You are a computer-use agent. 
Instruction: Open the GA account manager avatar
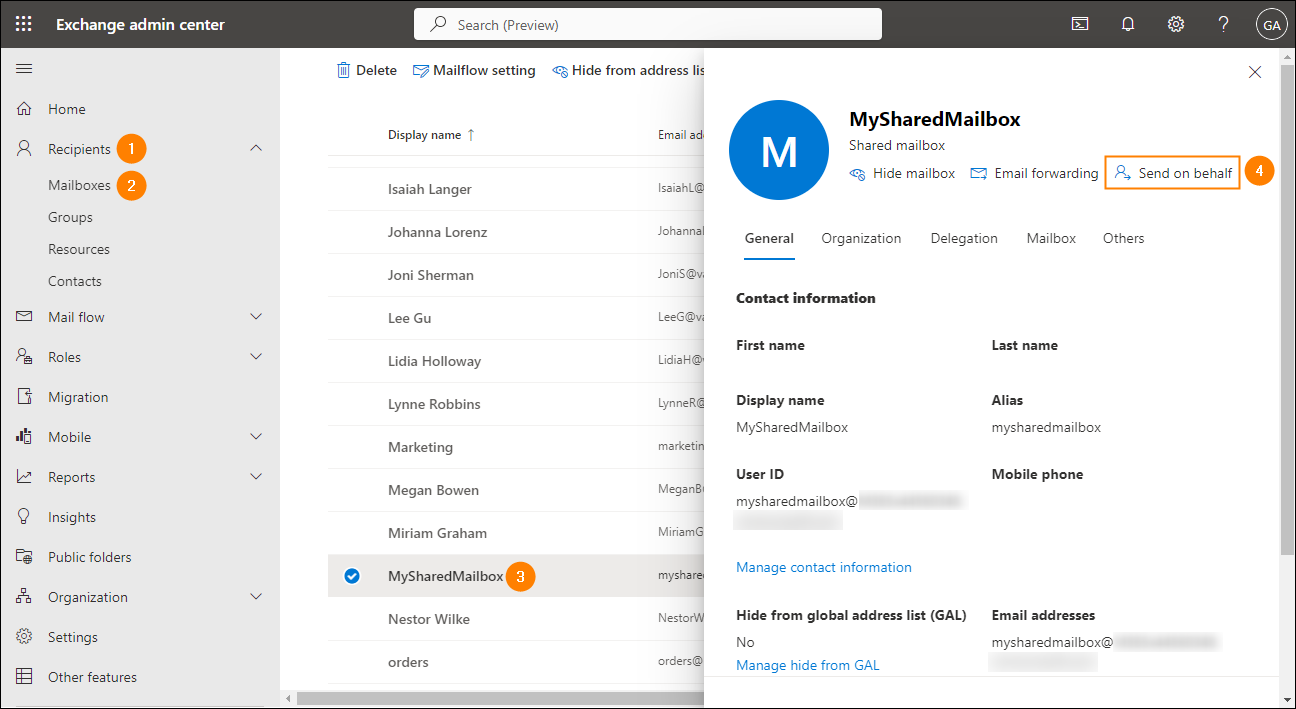(x=1272, y=25)
